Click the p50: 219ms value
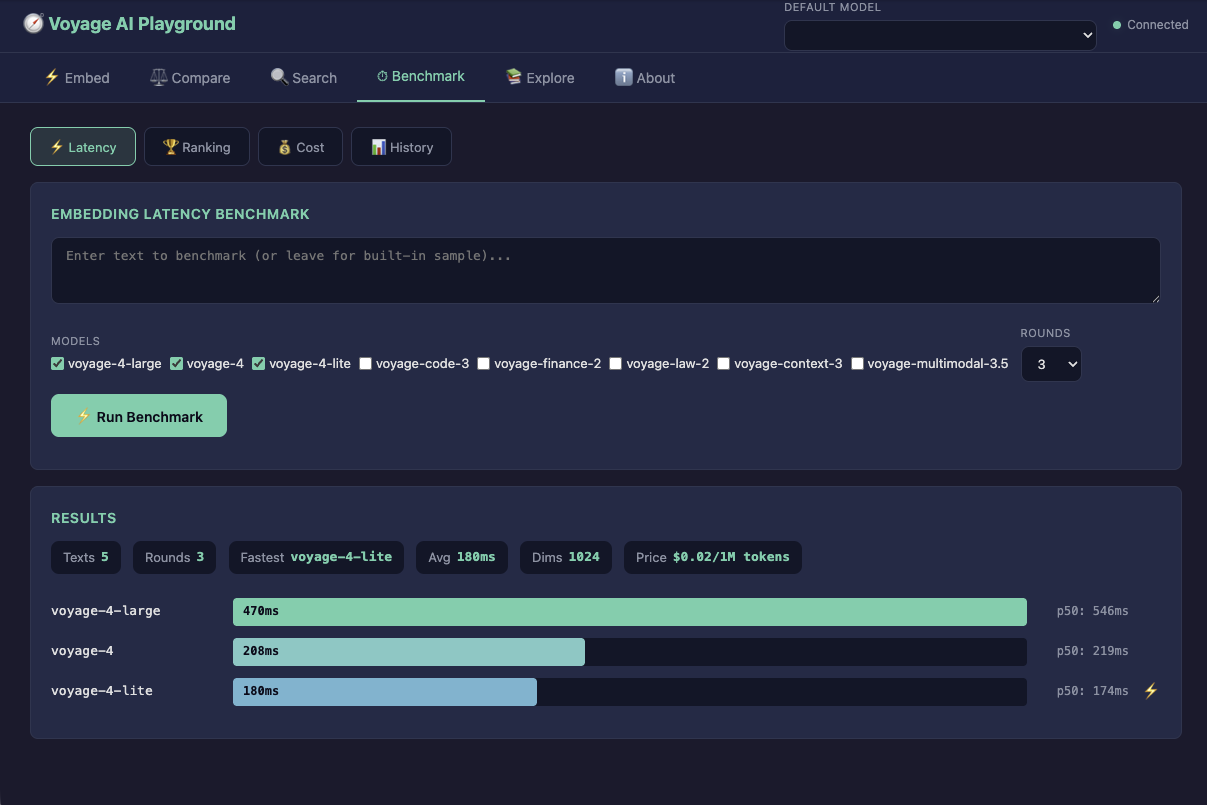 coord(1092,651)
